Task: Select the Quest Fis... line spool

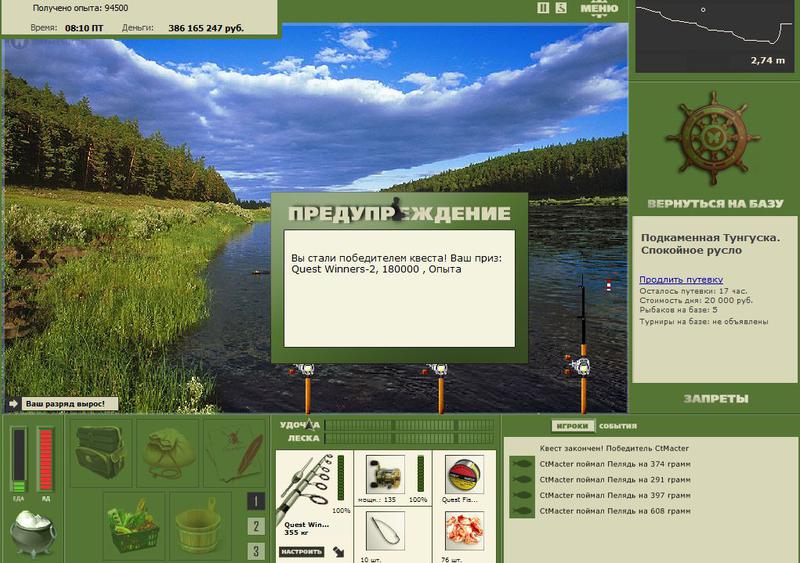Action: (464, 475)
